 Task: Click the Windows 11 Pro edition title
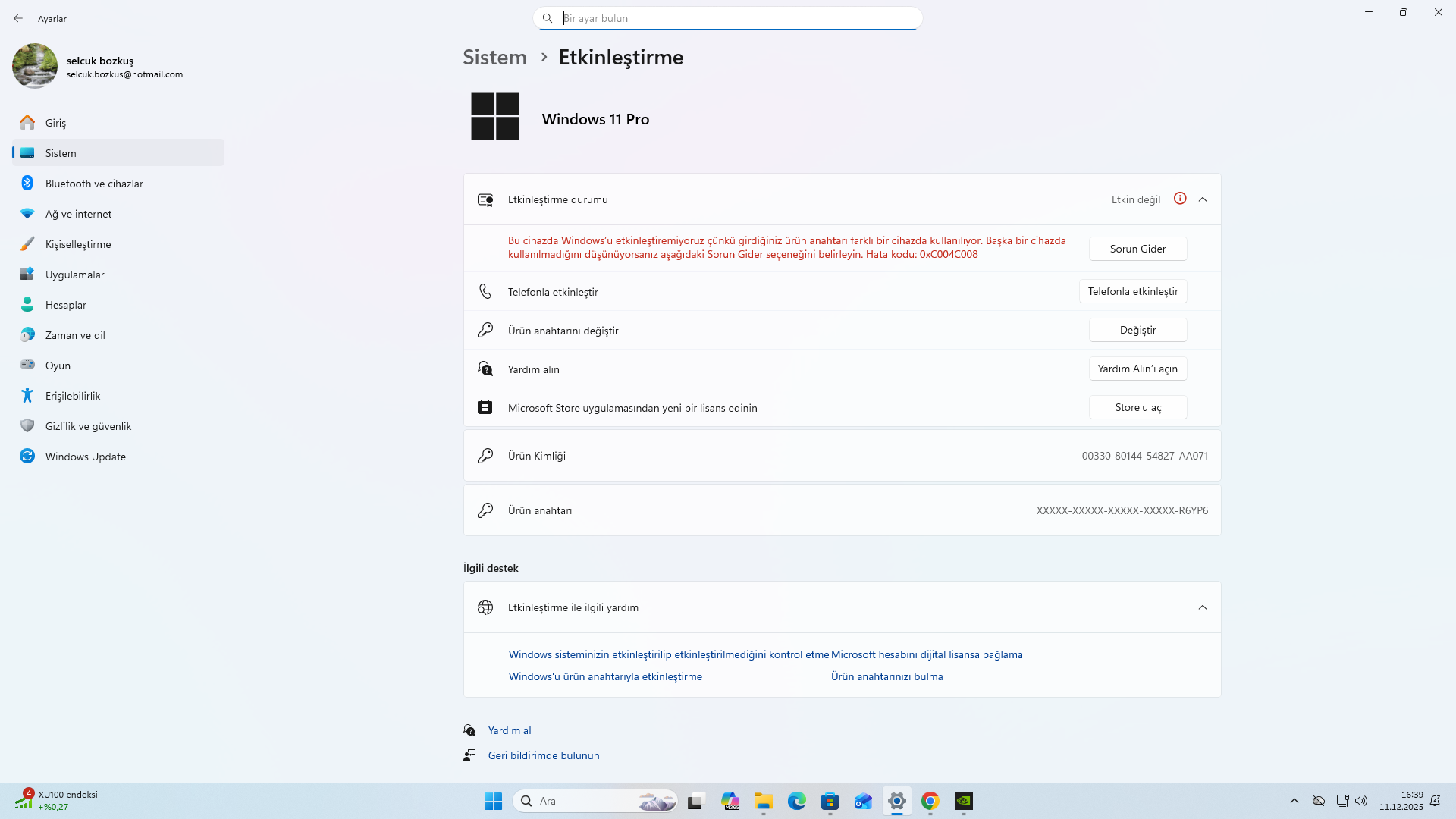tap(595, 119)
